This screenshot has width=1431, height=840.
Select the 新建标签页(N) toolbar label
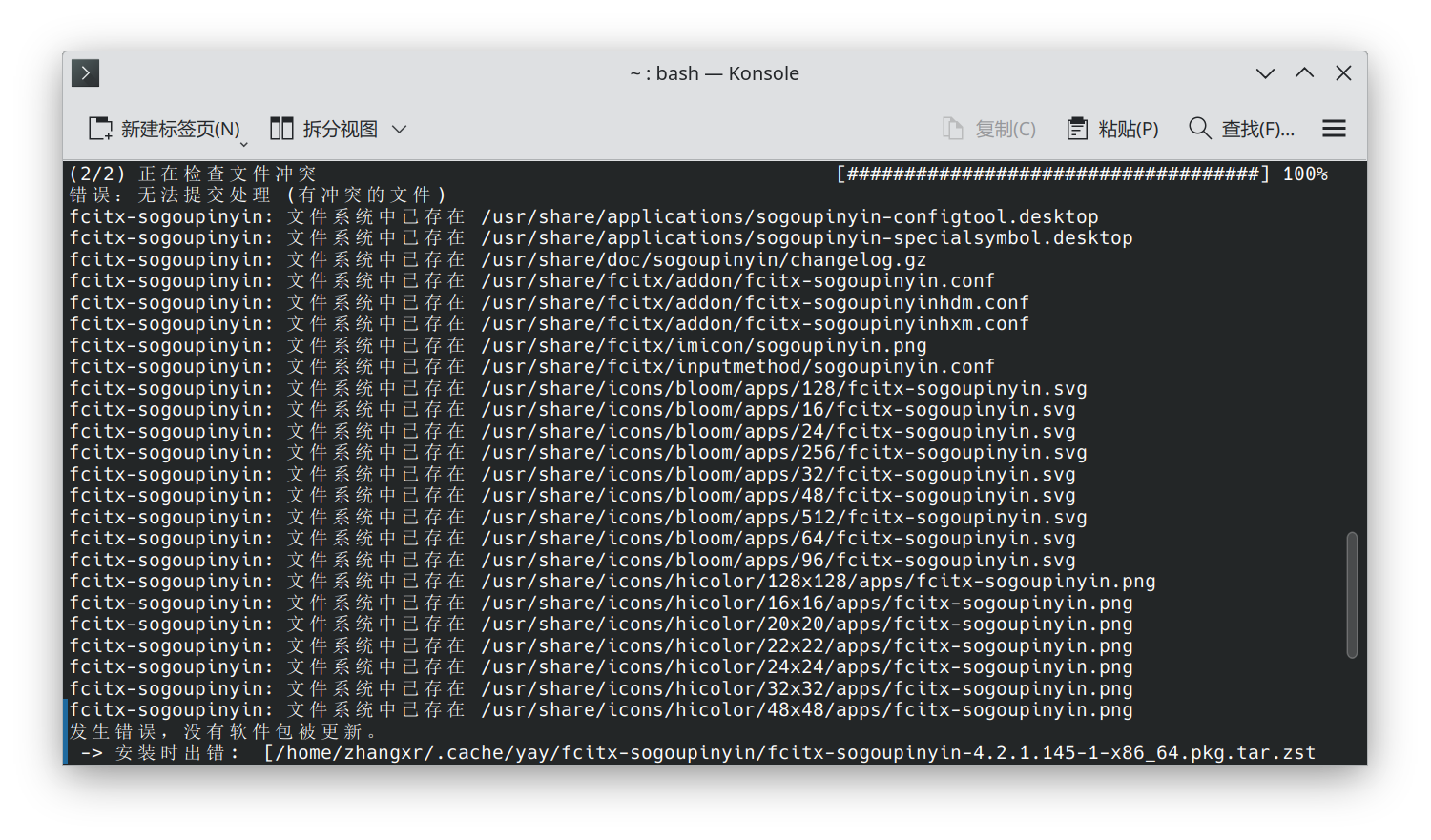click(x=180, y=128)
